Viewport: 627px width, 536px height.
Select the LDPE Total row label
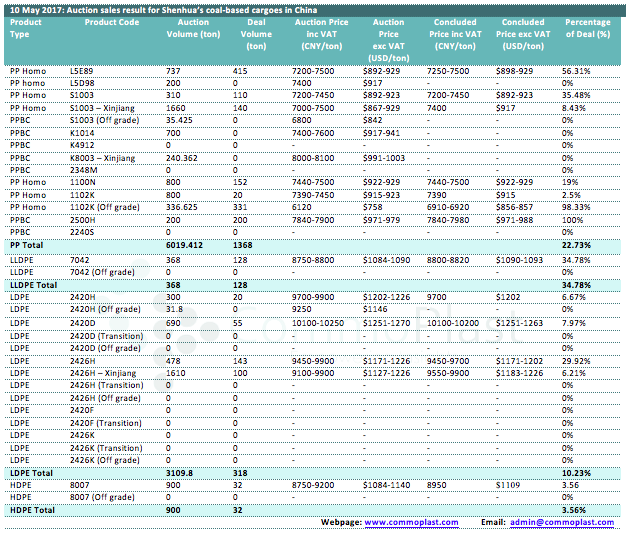(30, 471)
